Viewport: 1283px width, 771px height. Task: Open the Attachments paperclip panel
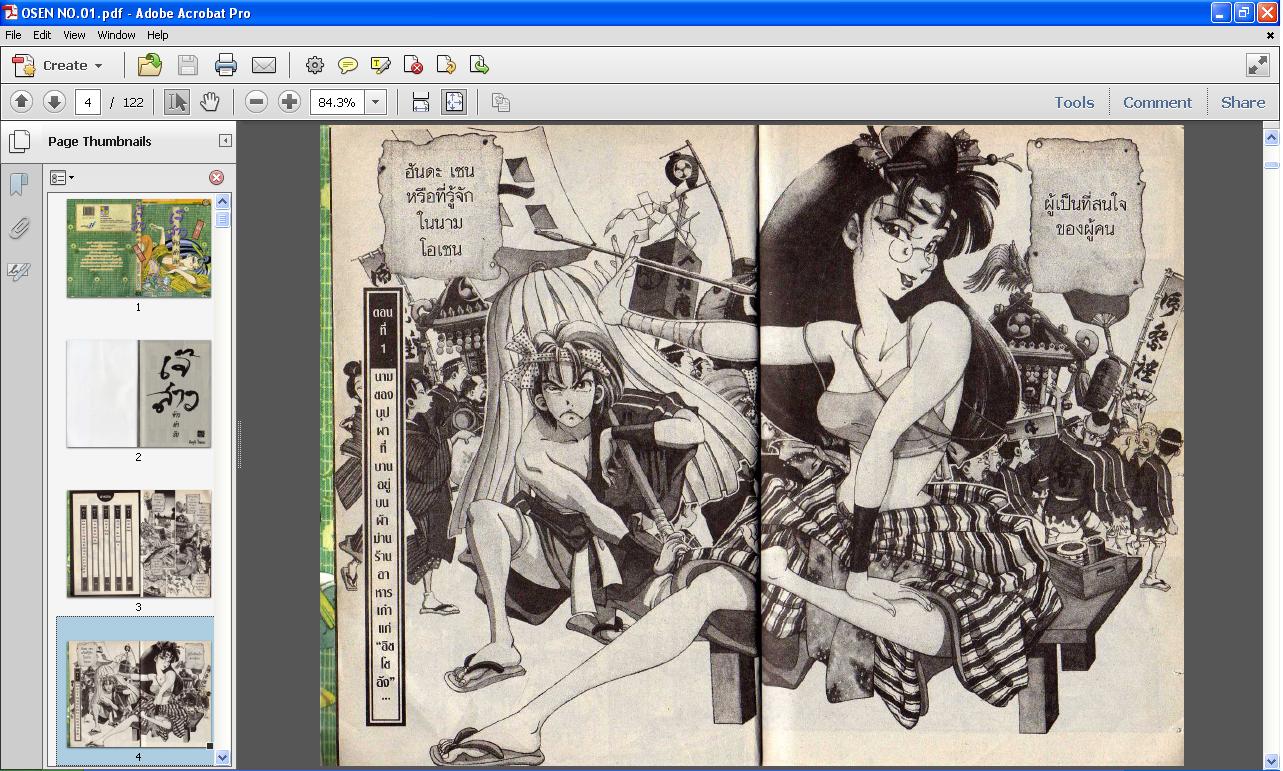click(18, 228)
